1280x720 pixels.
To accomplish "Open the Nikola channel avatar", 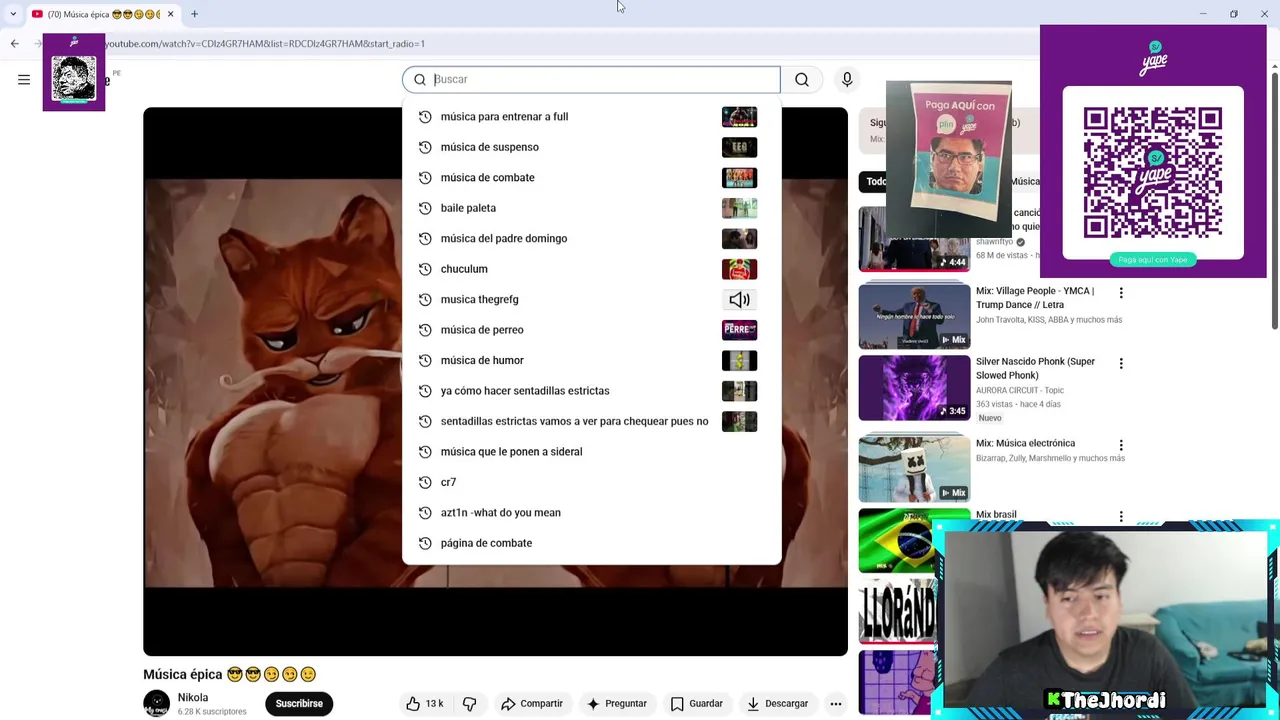I will (x=157, y=704).
